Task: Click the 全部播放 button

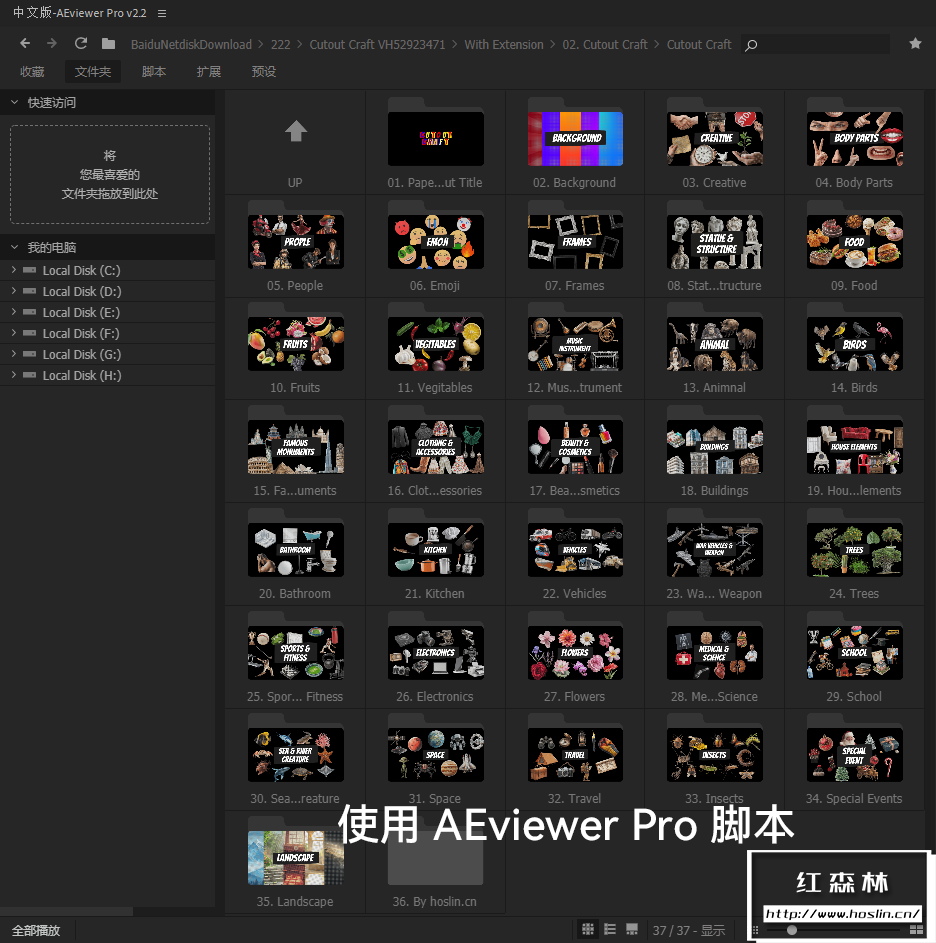Action: coord(36,930)
